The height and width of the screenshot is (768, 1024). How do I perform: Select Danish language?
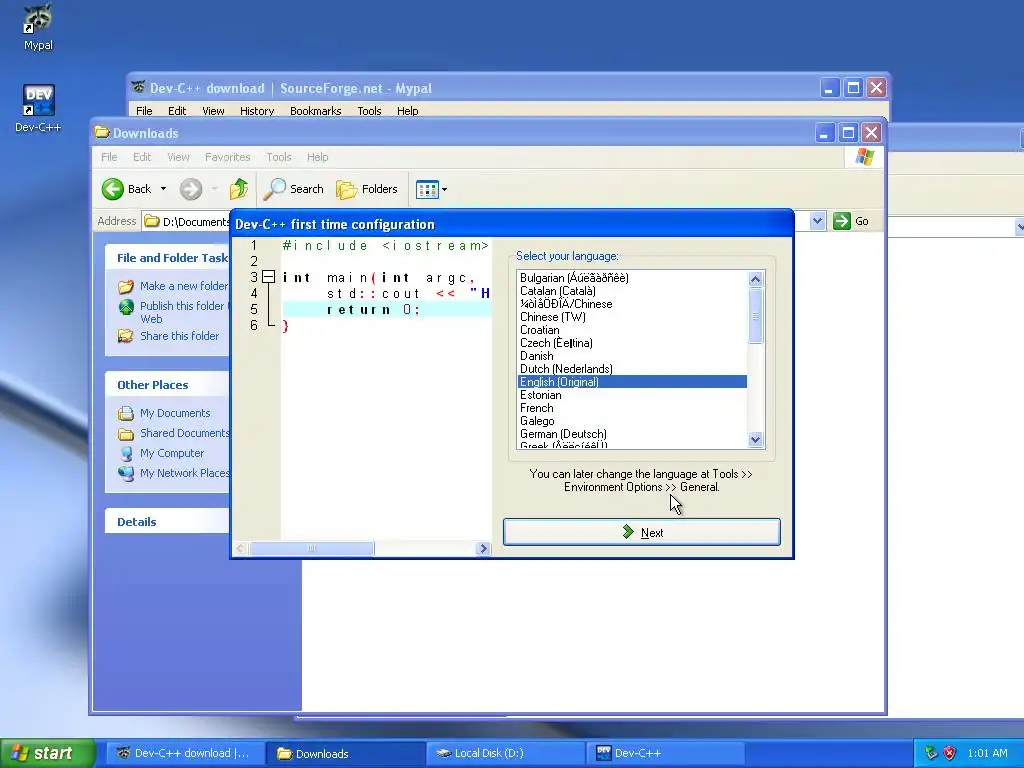click(x=632, y=357)
